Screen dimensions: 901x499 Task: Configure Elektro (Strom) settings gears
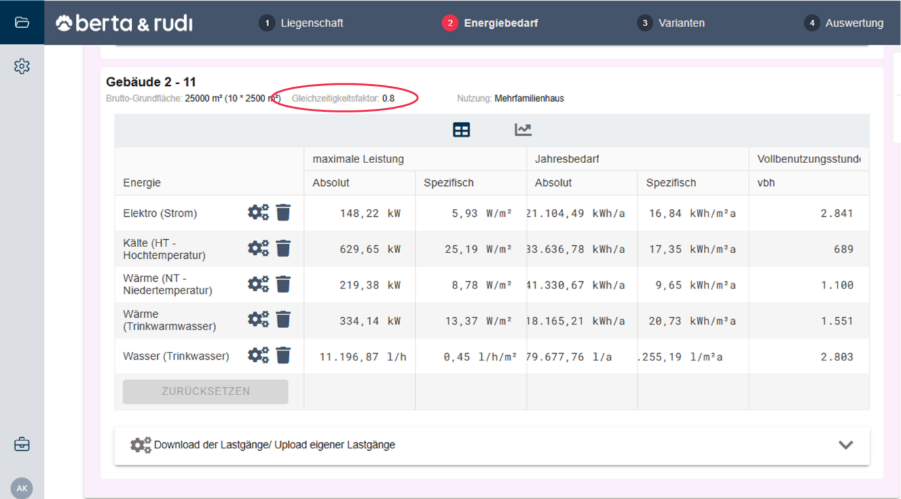(258, 212)
